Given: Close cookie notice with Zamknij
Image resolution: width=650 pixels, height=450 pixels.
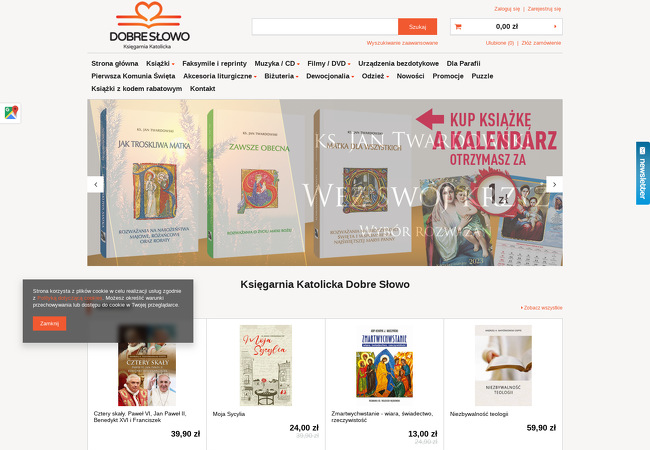Looking at the screenshot, I should 49,323.
